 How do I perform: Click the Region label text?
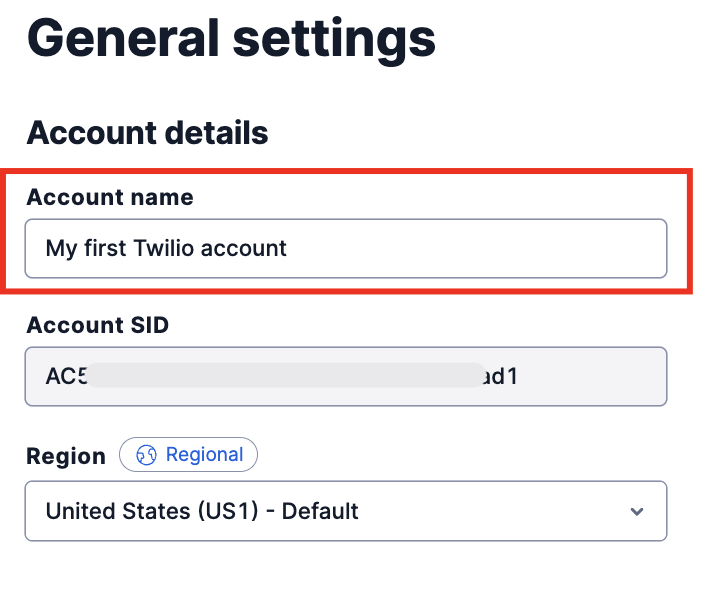66,456
